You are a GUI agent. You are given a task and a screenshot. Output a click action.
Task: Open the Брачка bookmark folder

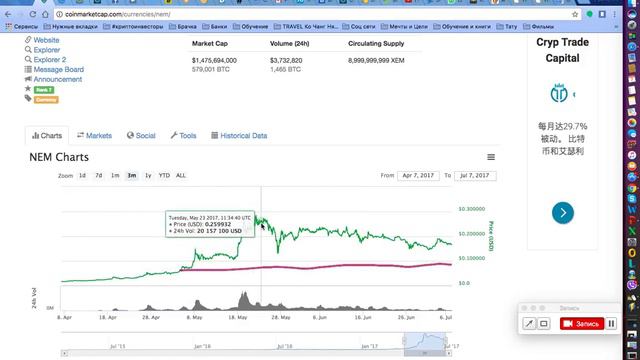pyautogui.click(x=183, y=27)
